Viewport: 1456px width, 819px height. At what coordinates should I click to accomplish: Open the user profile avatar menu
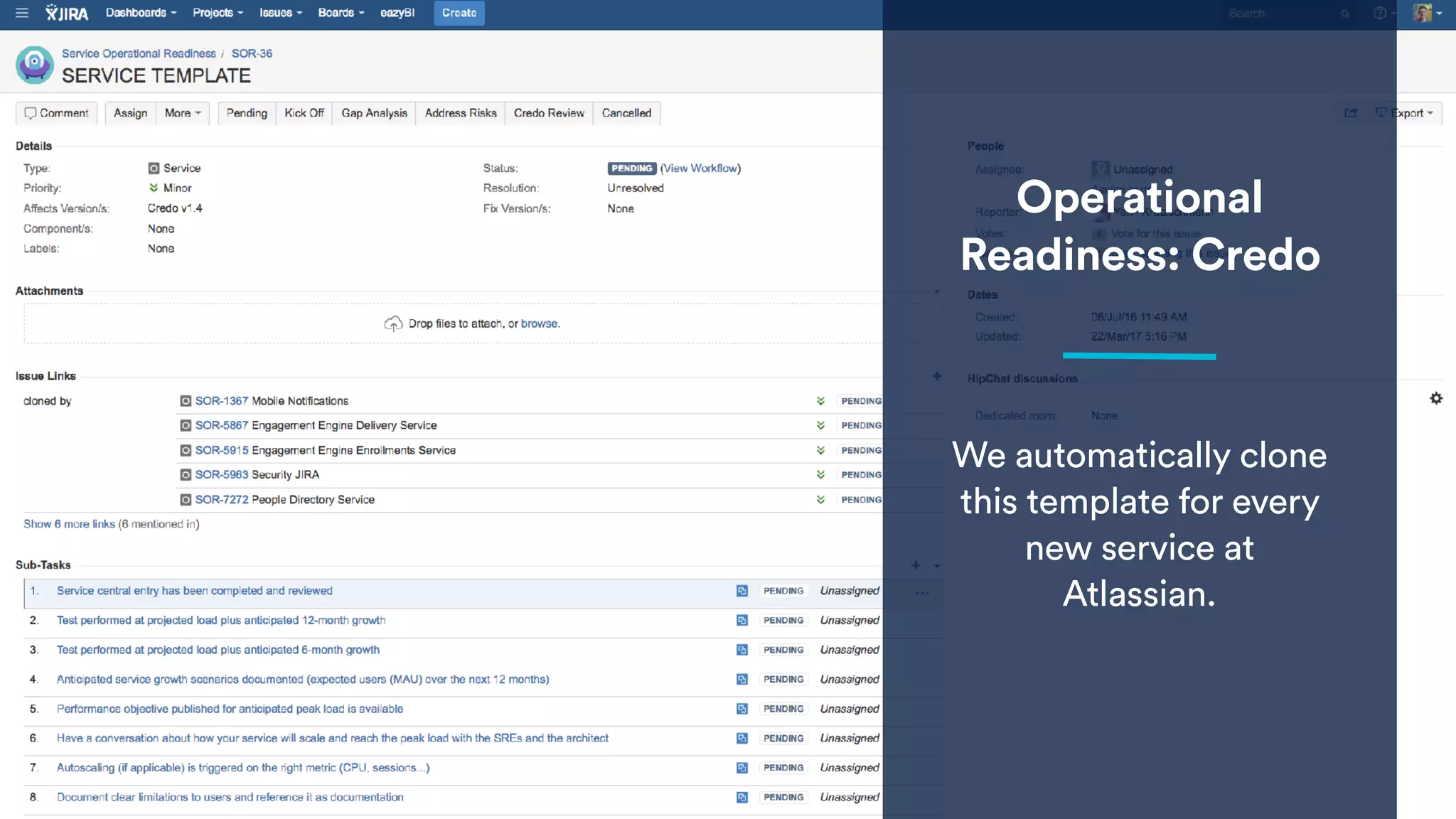click(1427, 13)
